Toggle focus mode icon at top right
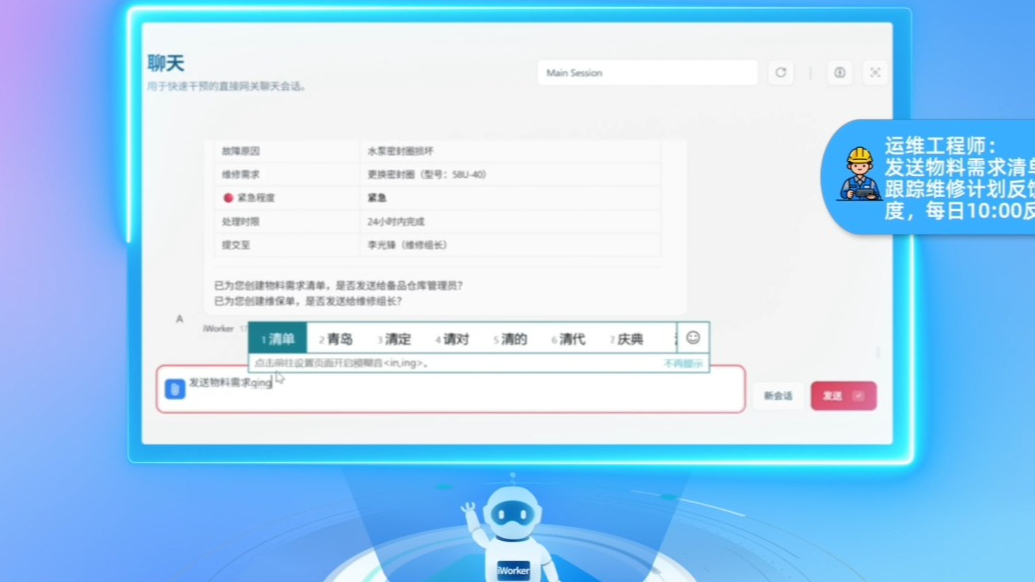This screenshot has height=582, width=1035. click(x=875, y=73)
